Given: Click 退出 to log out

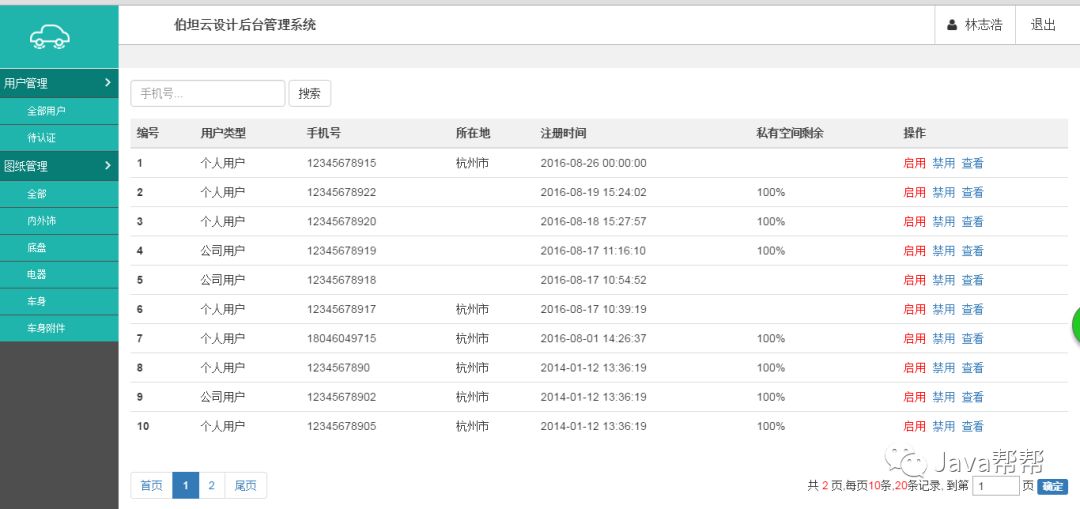Looking at the screenshot, I should [1043, 25].
